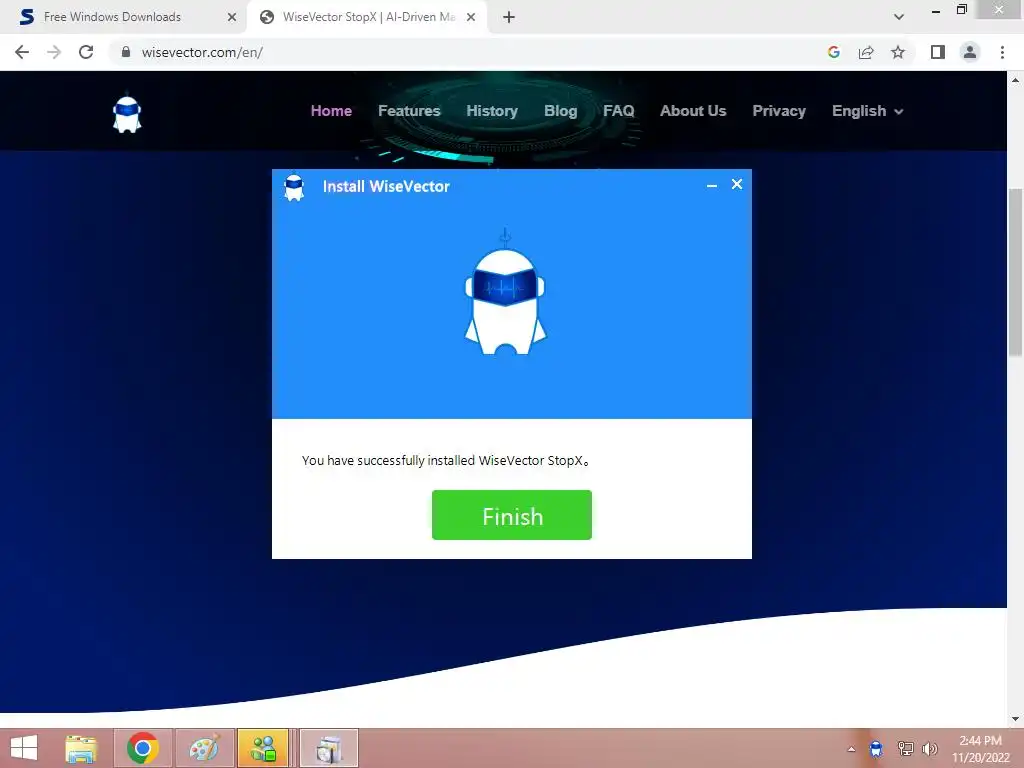The height and width of the screenshot is (768, 1024).
Task: Click scrollbar down arrow
Action: (1015, 719)
